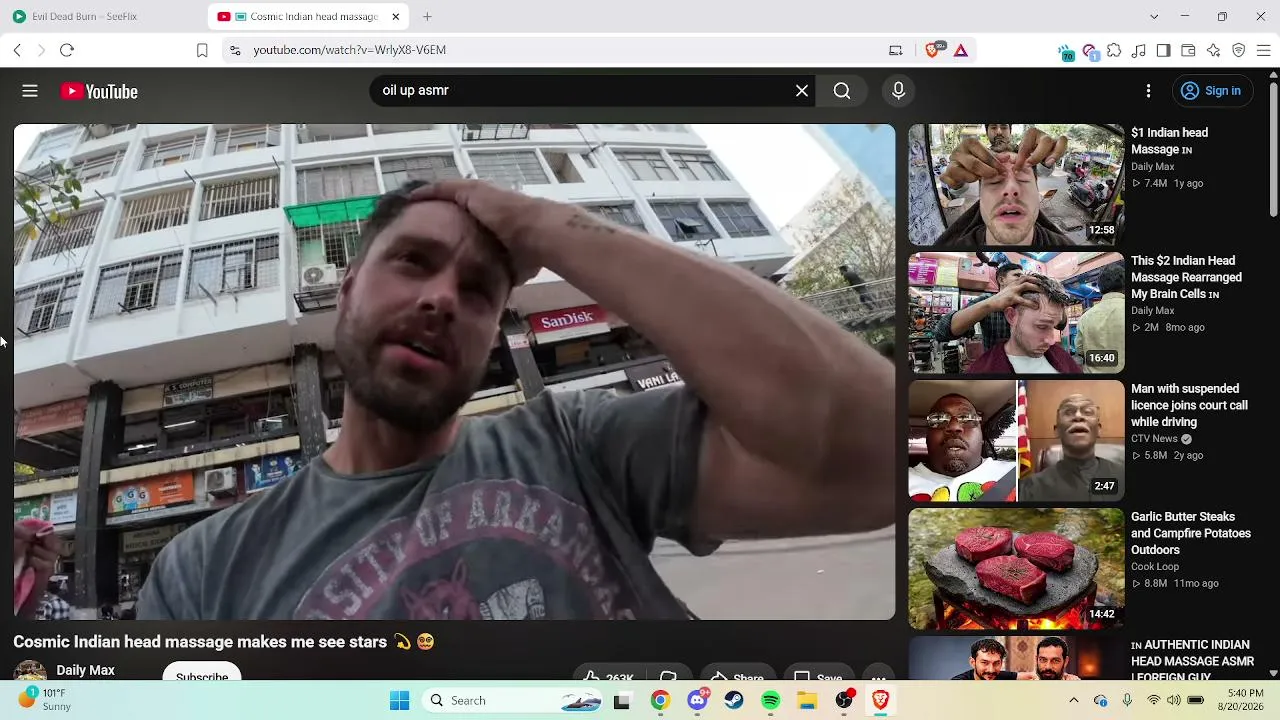Image resolution: width=1280 pixels, height=720 pixels.
Task: Open the YouTube guide hamburger menu
Action: (30, 91)
